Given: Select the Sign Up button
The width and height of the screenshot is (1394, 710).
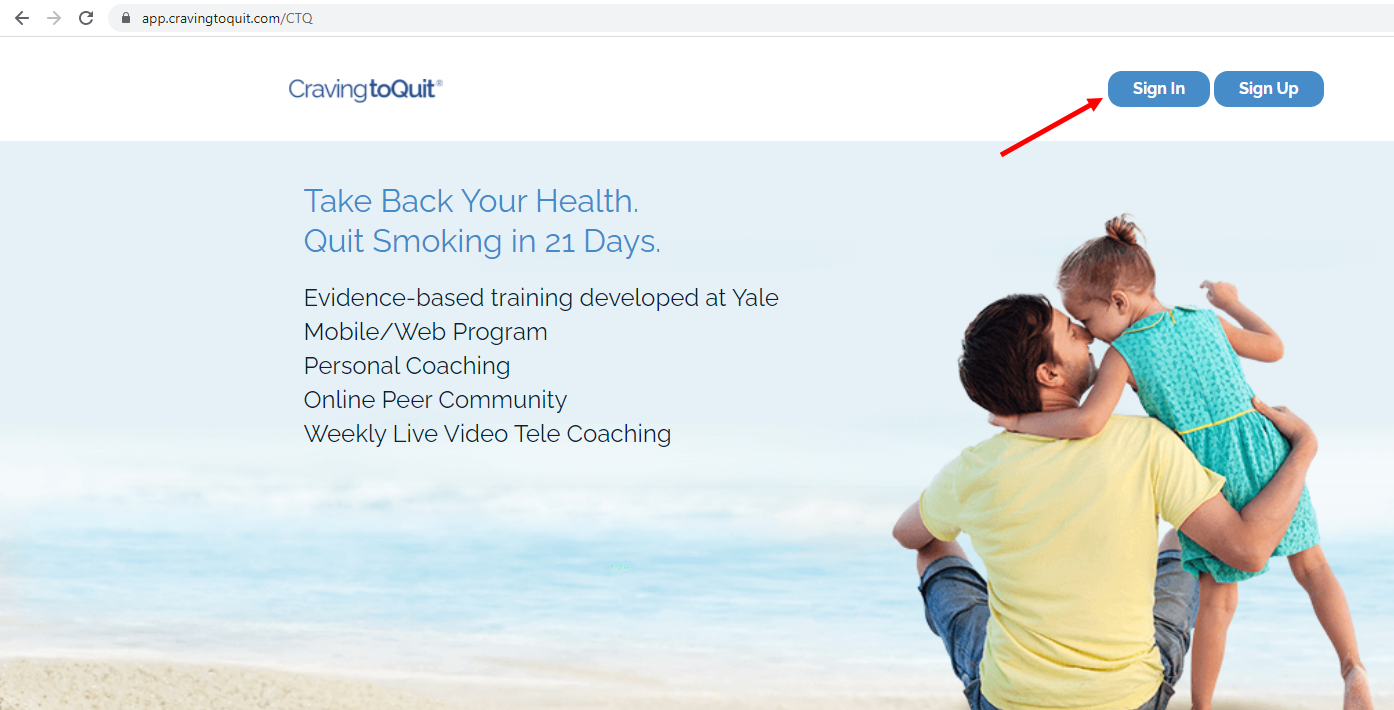Looking at the screenshot, I should click(1268, 89).
